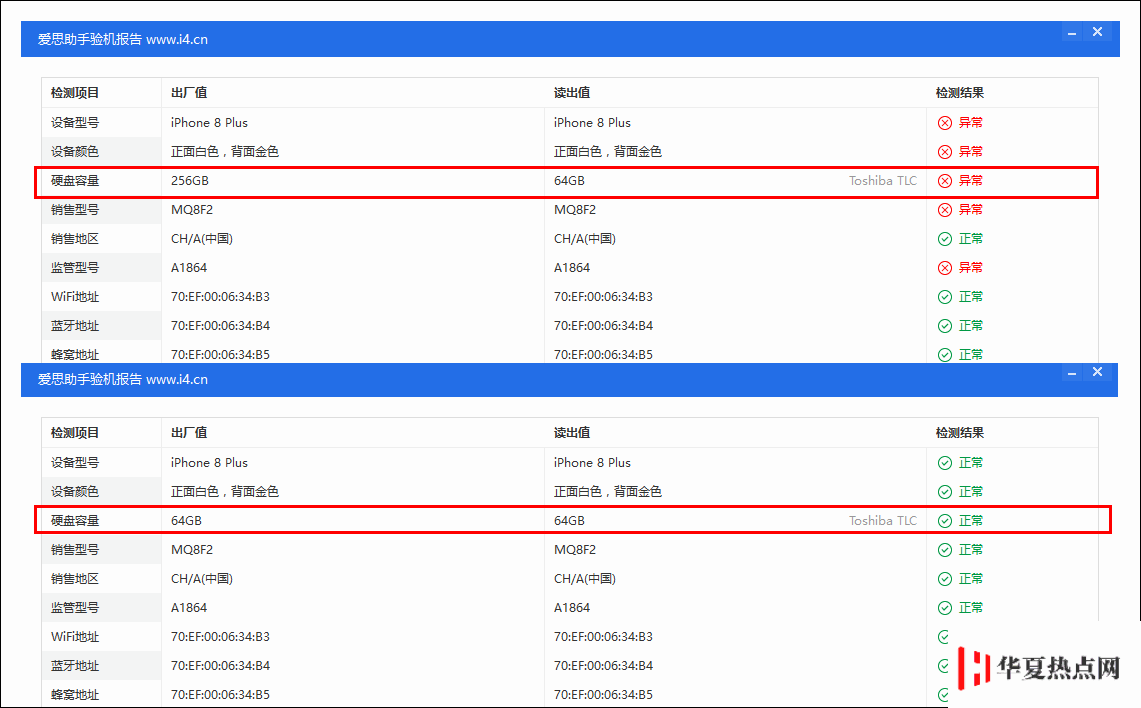1141x708 pixels.
Task: Click 硬盘容量 label in upper report
Action: [75, 181]
